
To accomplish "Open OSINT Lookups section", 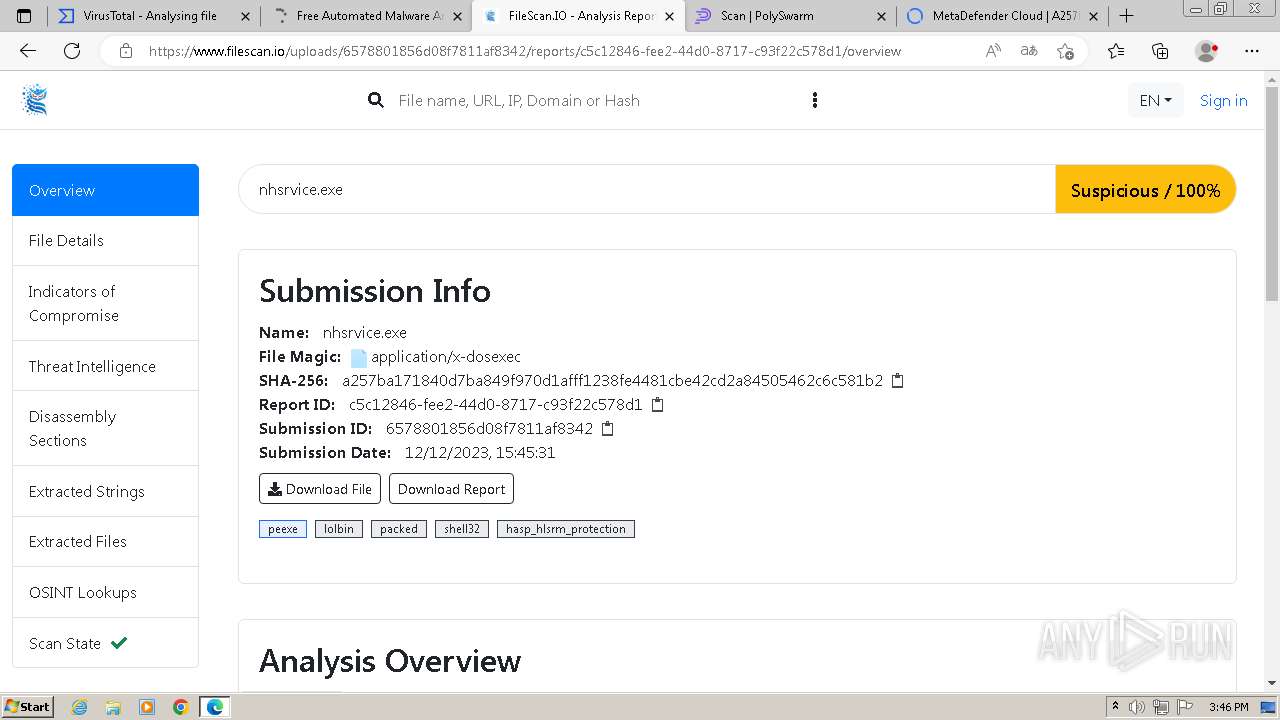I will [105, 592].
